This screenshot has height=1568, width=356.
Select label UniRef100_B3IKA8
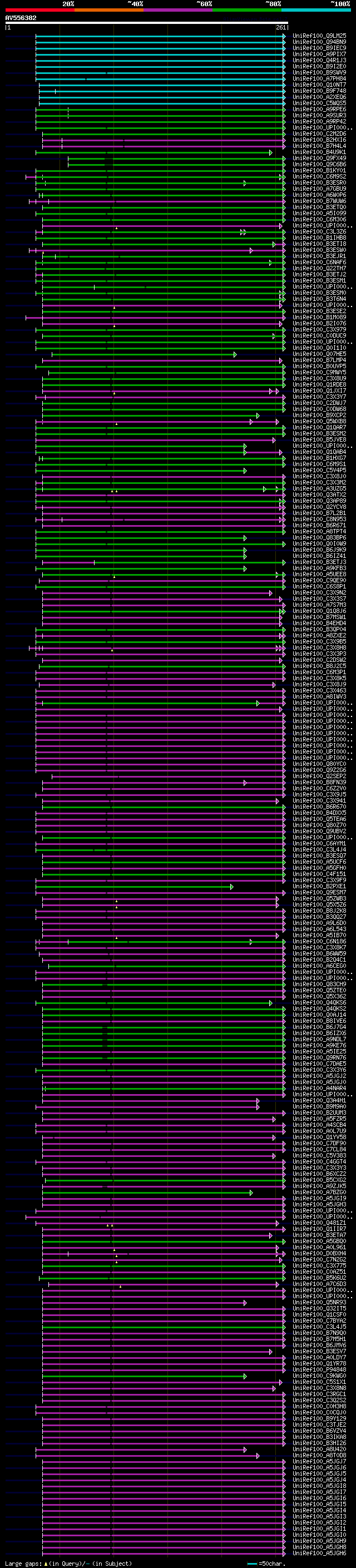click(319, 1437)
